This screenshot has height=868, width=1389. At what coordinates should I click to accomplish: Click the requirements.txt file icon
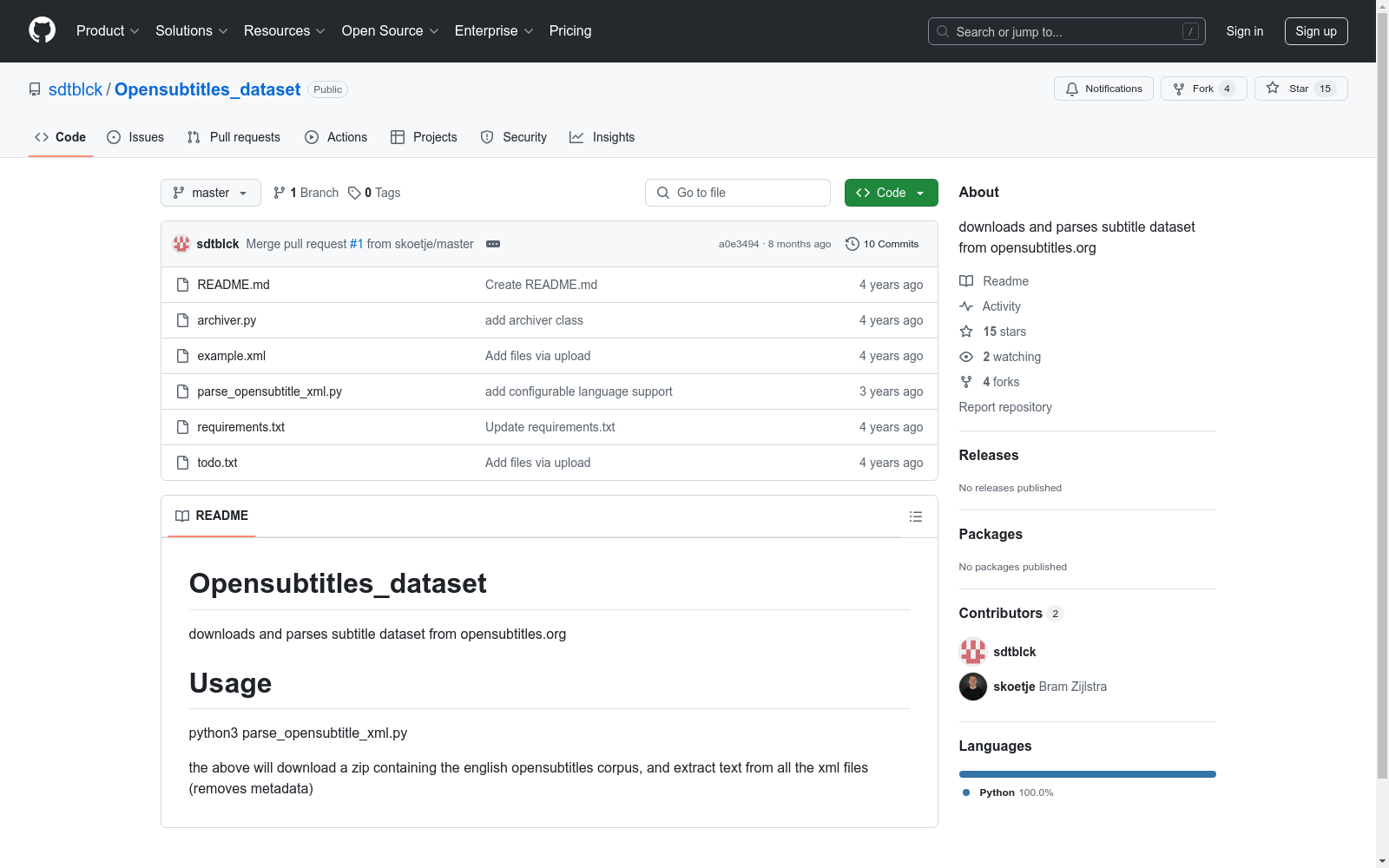point(182,427)
